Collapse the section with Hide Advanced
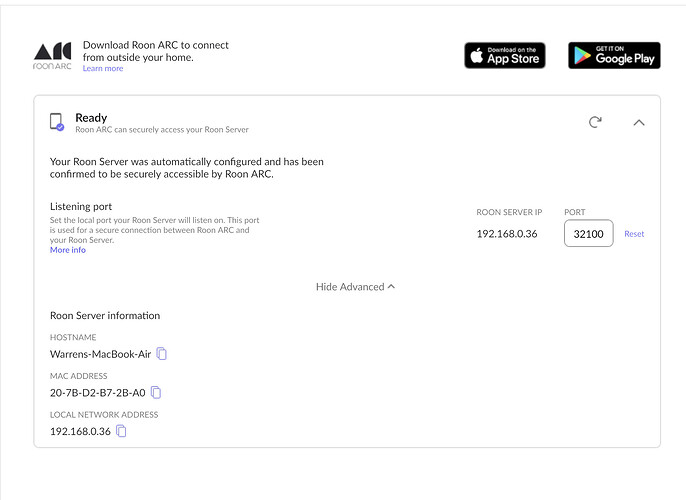686x500 pixels. click(x=355, y=287)
